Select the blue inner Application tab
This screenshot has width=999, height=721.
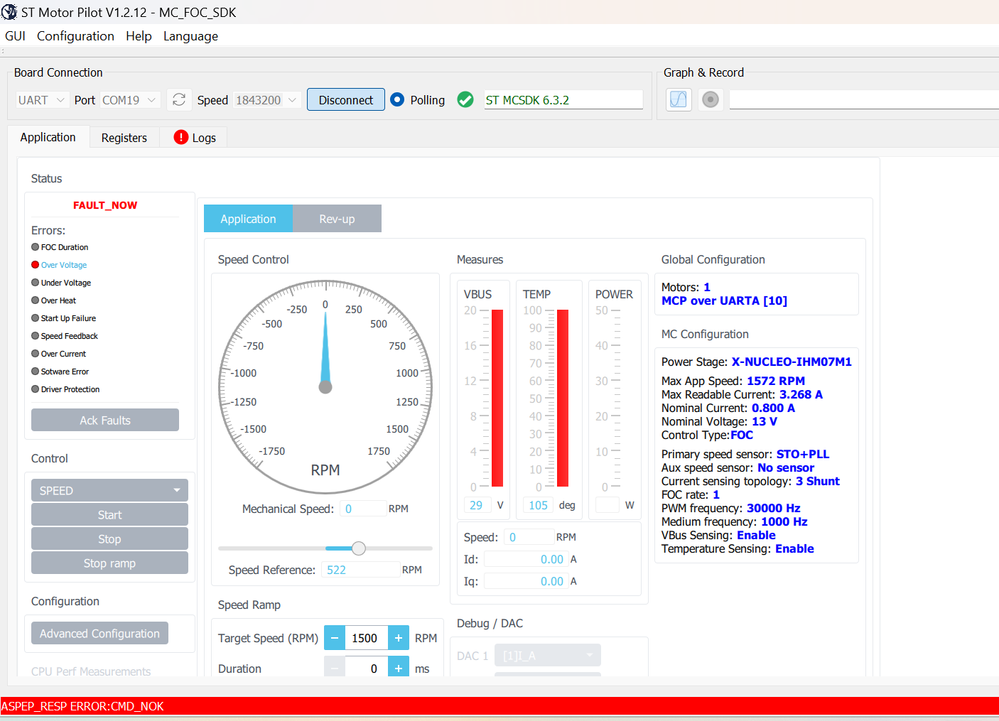[x=248, y=218]
